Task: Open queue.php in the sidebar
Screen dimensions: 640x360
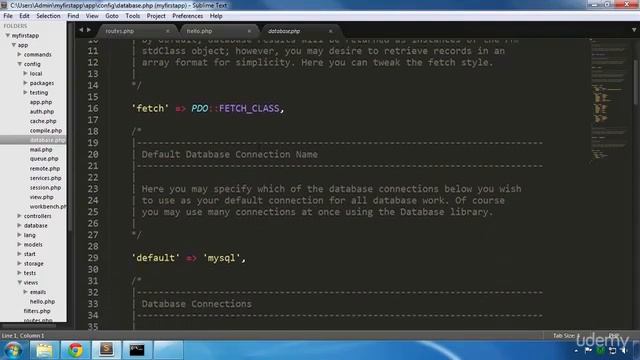Action: [x=44, y=159]
